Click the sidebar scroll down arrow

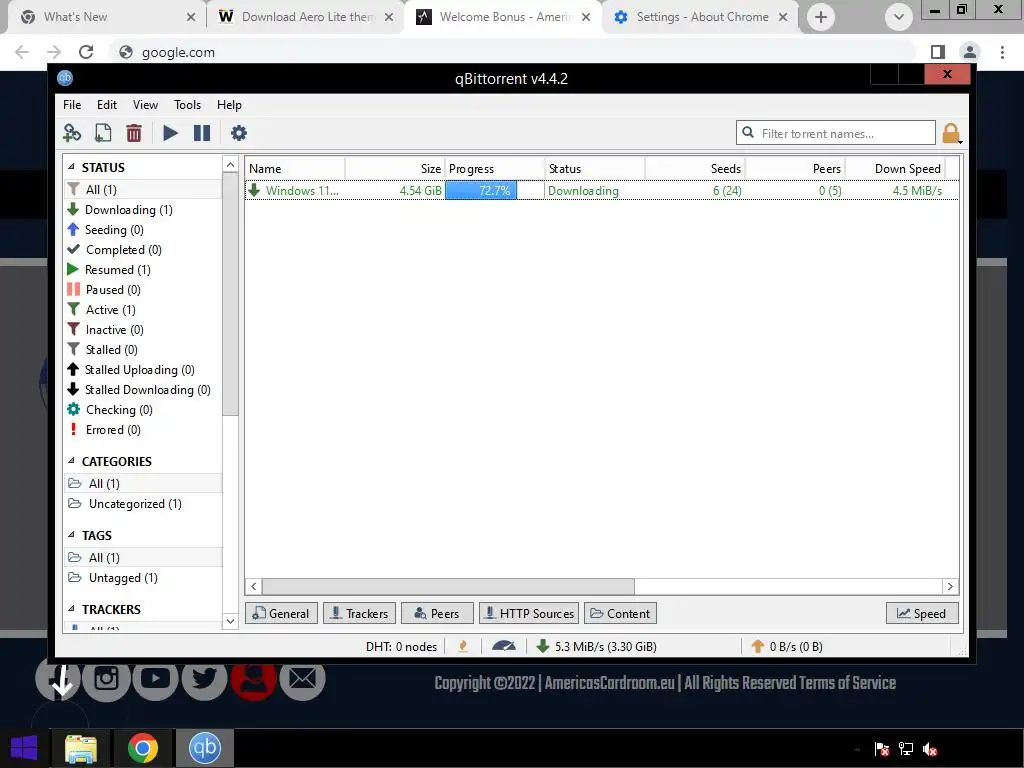click(230, 620)
